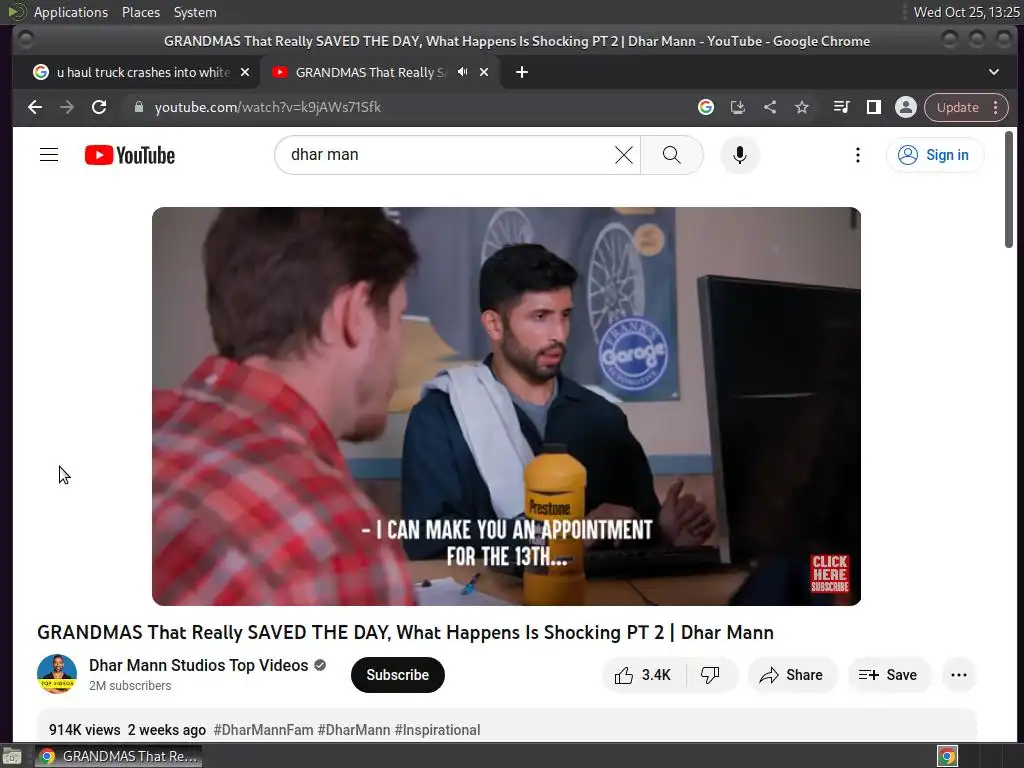Click the site lock icon in address bar

(138, 107)
